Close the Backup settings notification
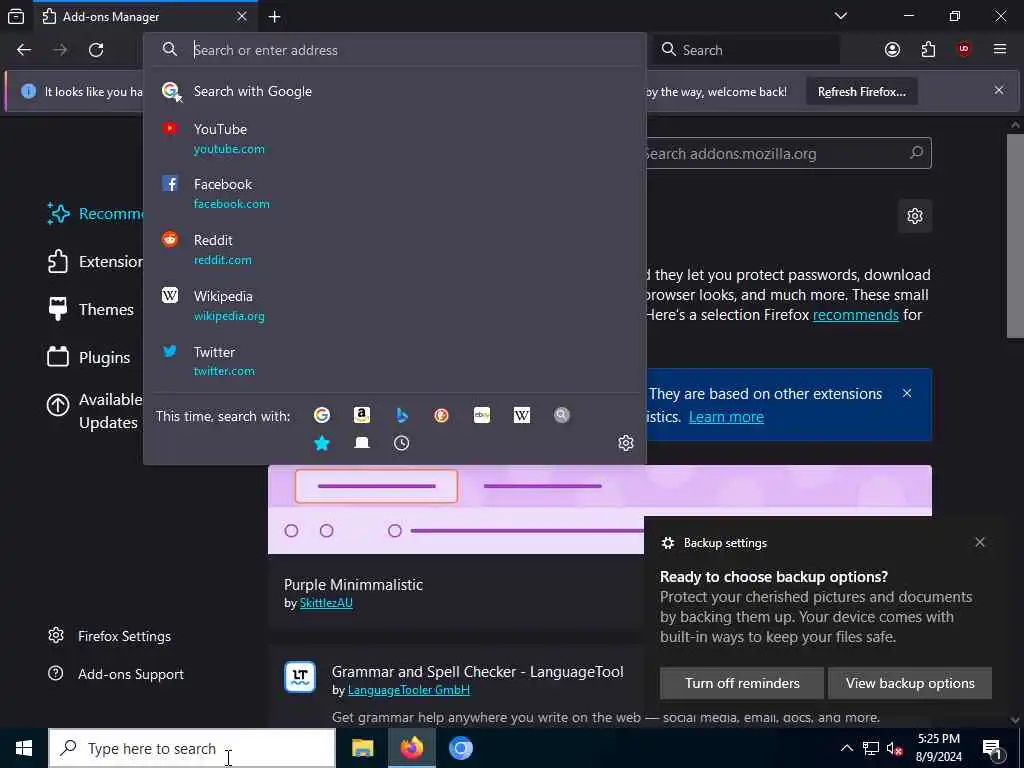The width and height of the screenshot is (1024, 768). tap(980, 542)
